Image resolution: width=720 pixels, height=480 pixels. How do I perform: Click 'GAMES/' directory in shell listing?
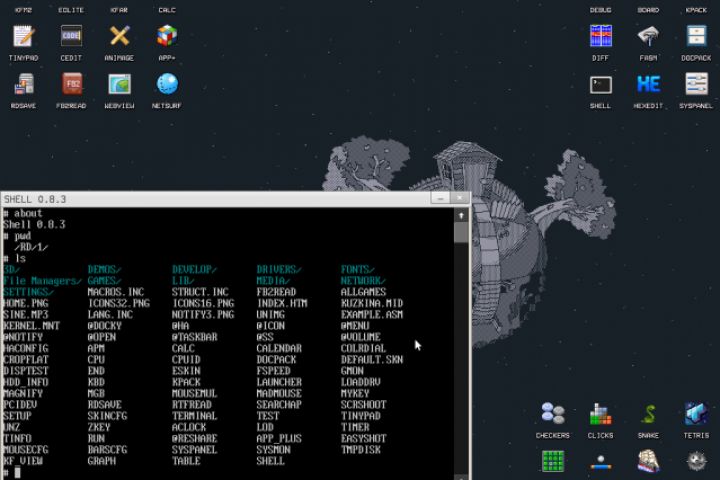[x=104, y=281]
